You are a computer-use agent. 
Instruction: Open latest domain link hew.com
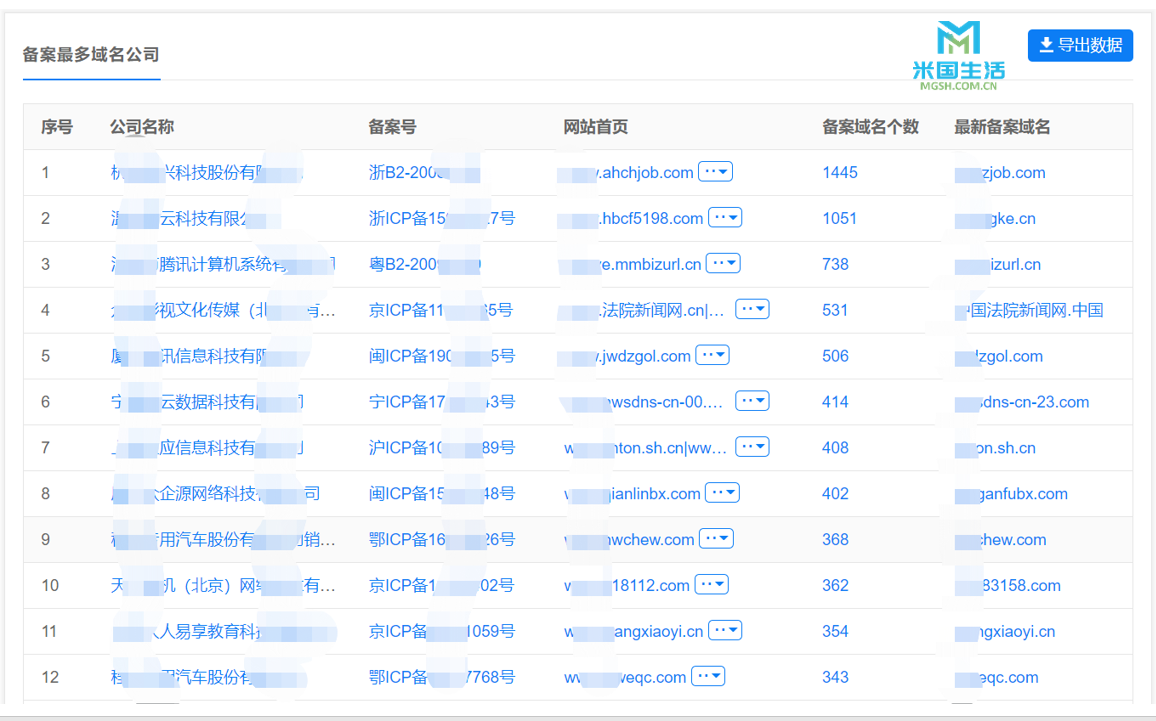pos(1000,540)
